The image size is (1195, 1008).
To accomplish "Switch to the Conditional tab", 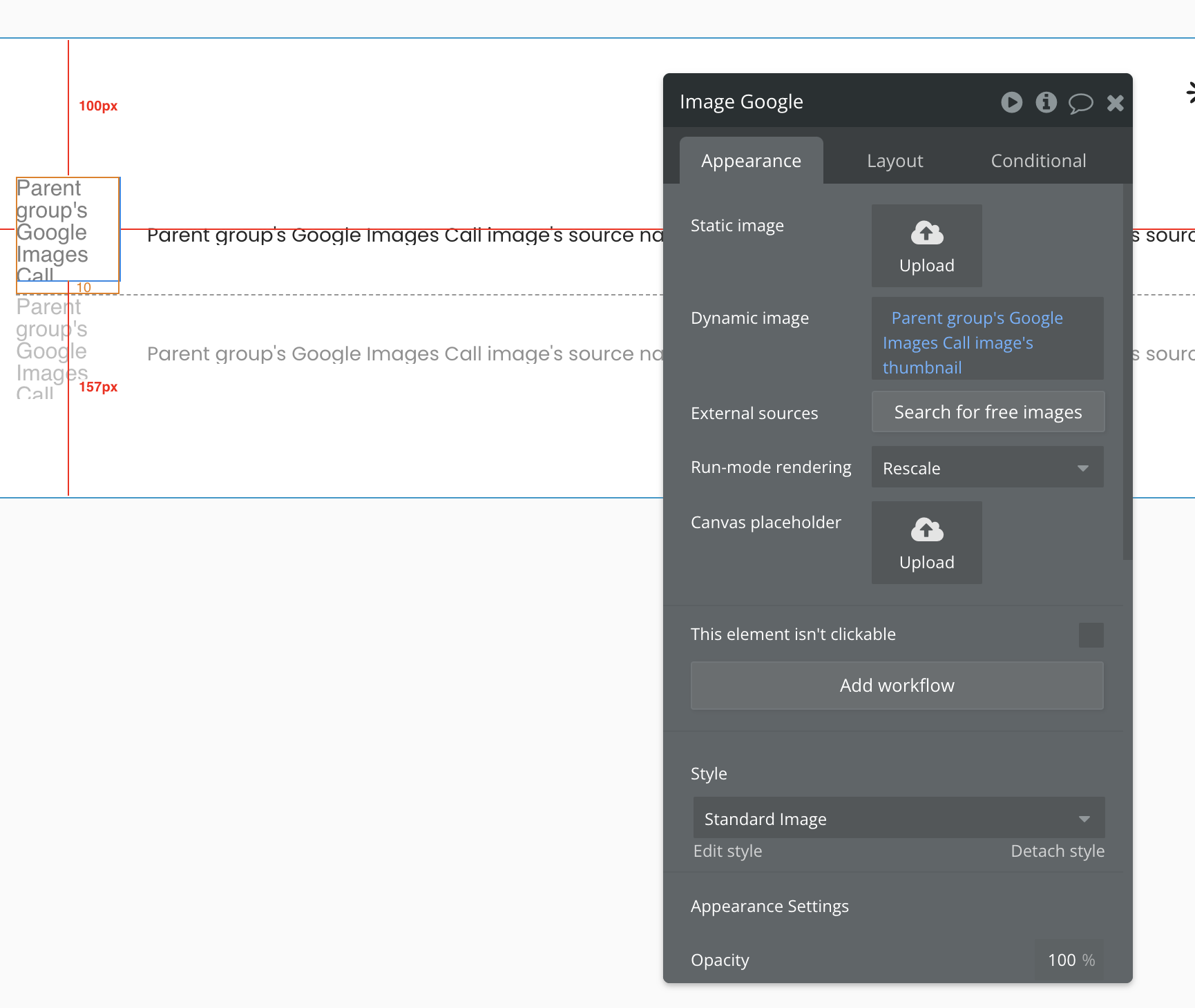I will [x=1038, y=161].
